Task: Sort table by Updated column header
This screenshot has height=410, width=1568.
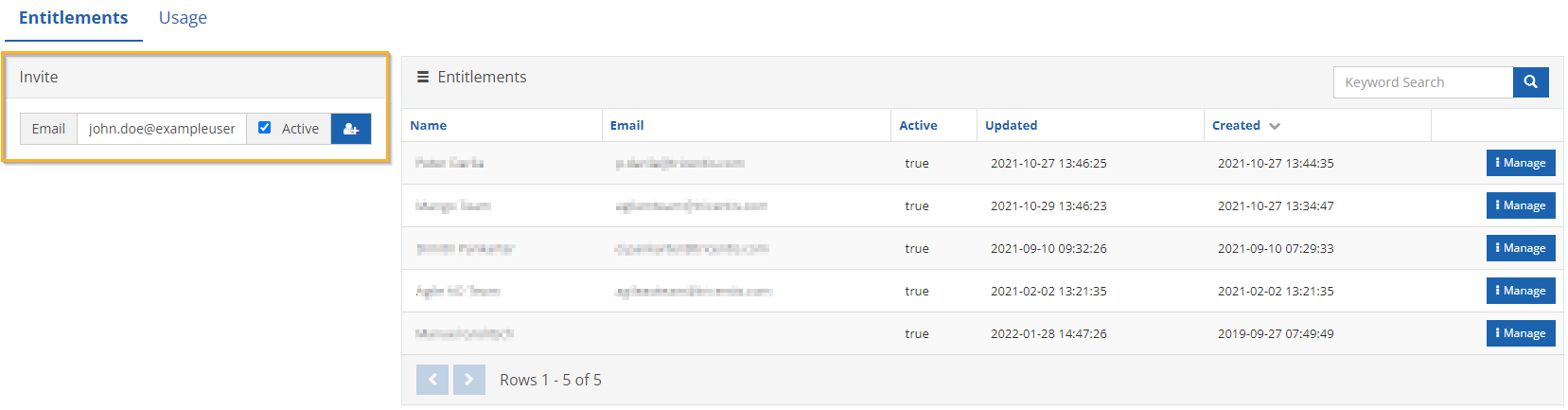Action: coord(1011,125)
